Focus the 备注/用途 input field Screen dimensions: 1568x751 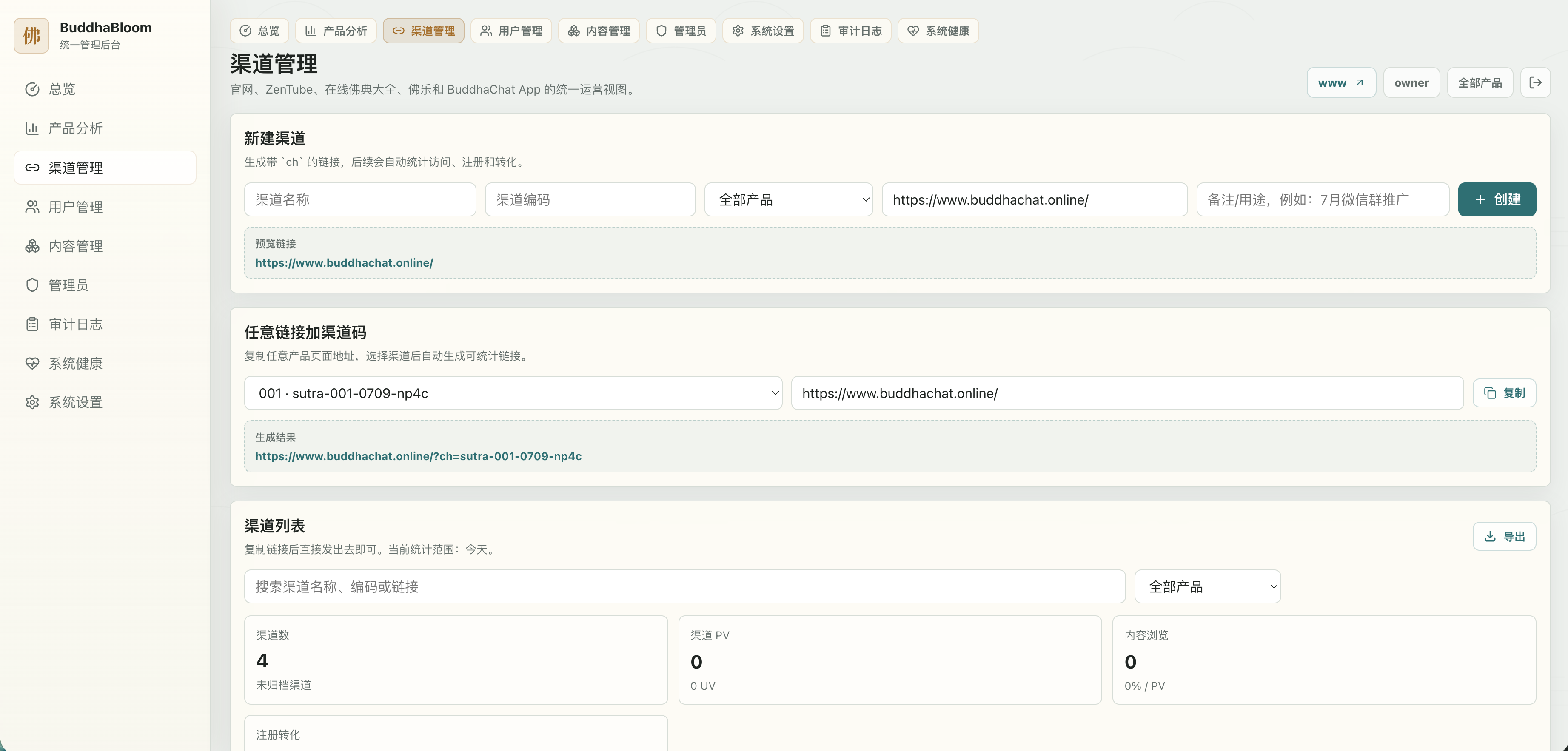(x=1323, y=199)
